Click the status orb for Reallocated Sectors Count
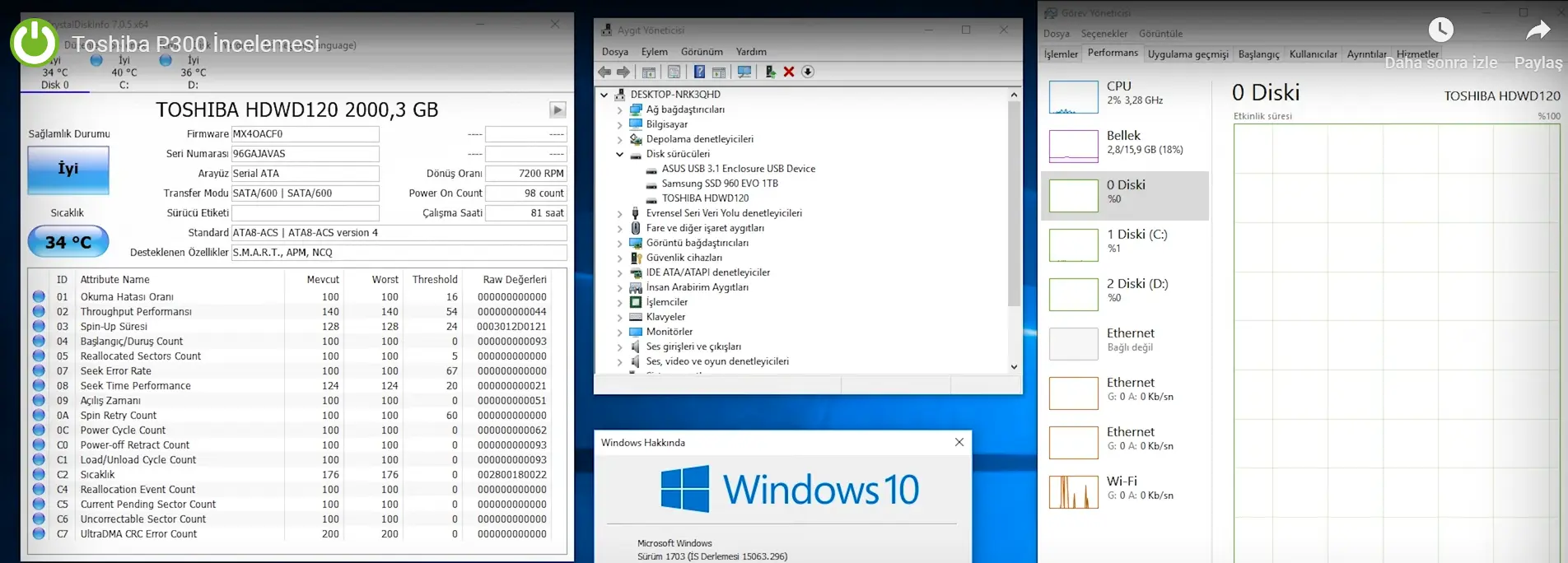Image resolution: width=1568 pixels, height=563 pixels. pos(39,356)
